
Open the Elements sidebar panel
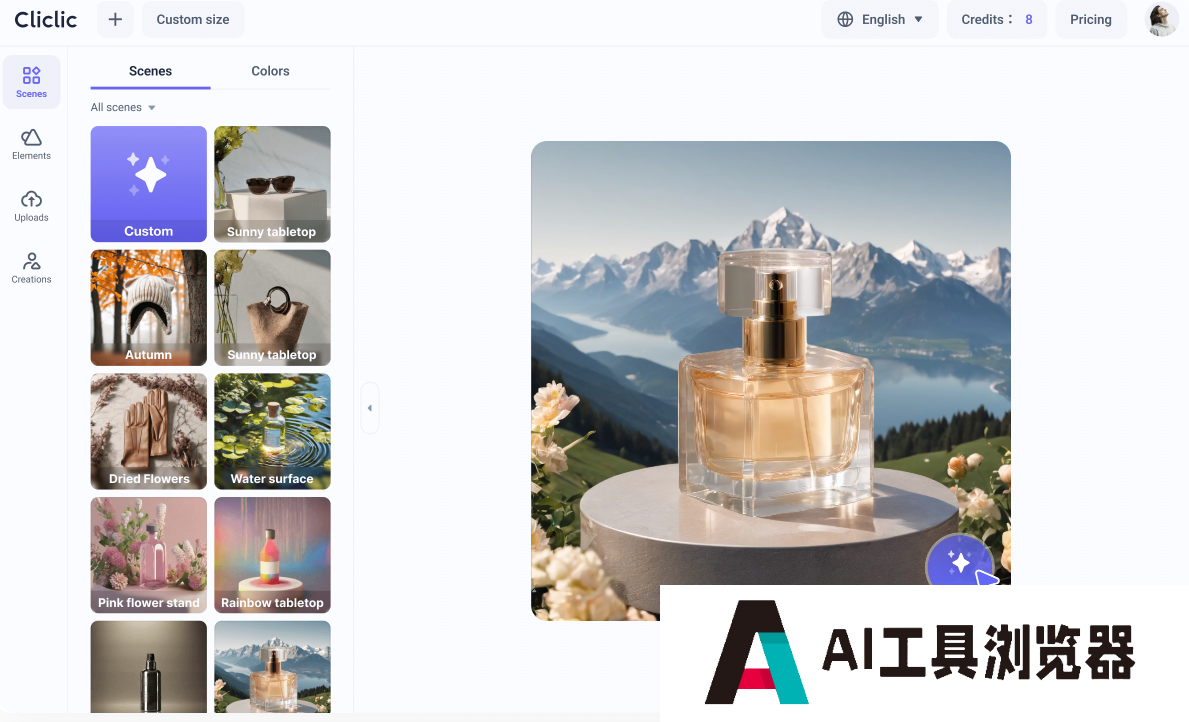point(31,144)
